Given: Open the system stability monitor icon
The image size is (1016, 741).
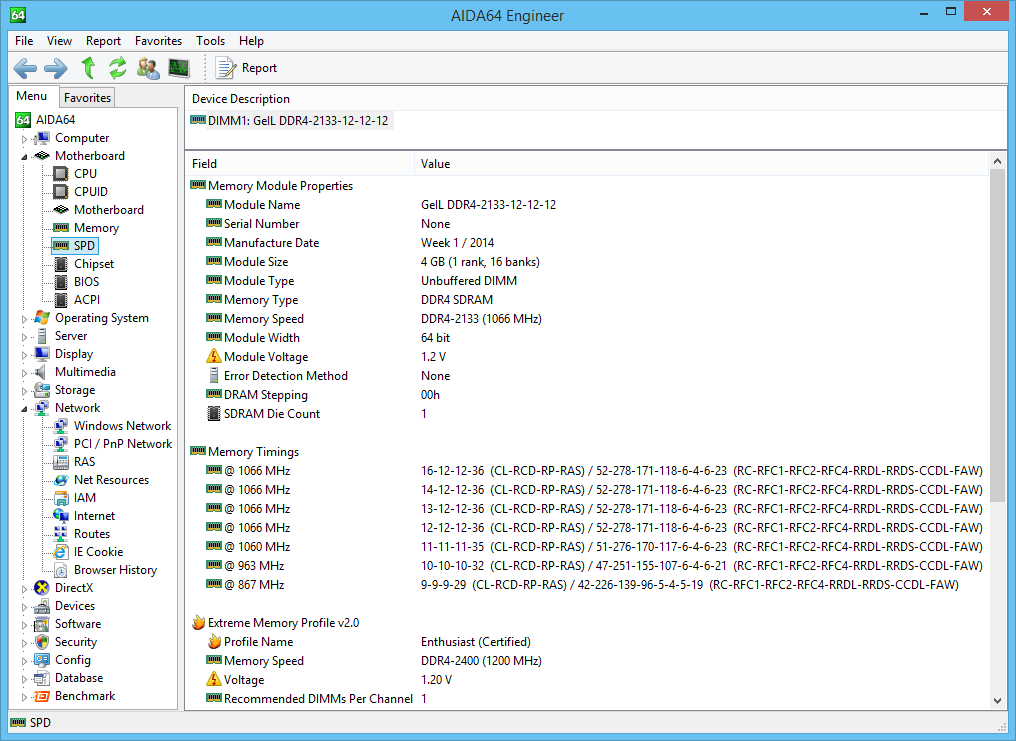Looking at the screenshot, I should click(x=179, y=67).
